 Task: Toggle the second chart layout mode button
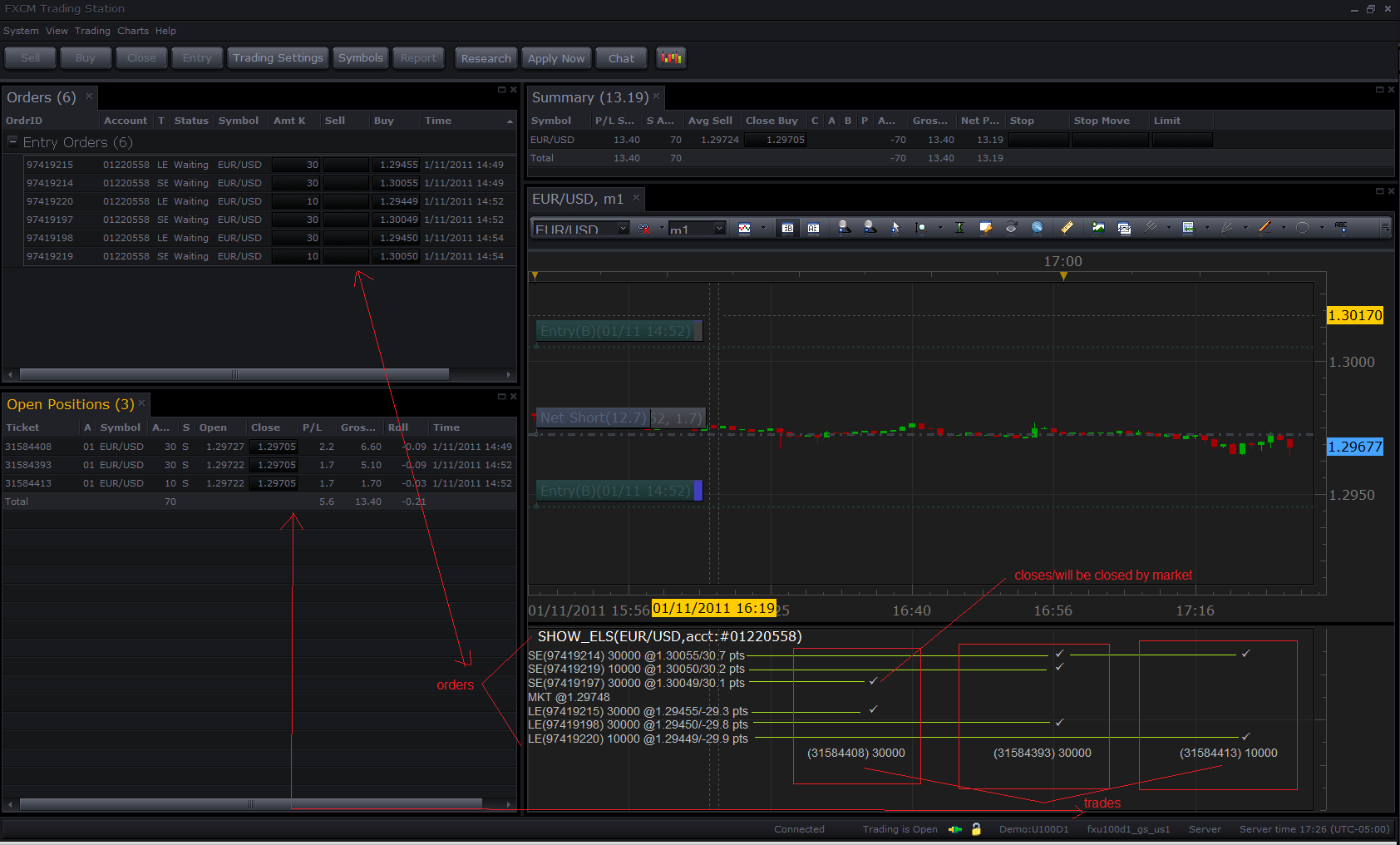coord(813,228)
